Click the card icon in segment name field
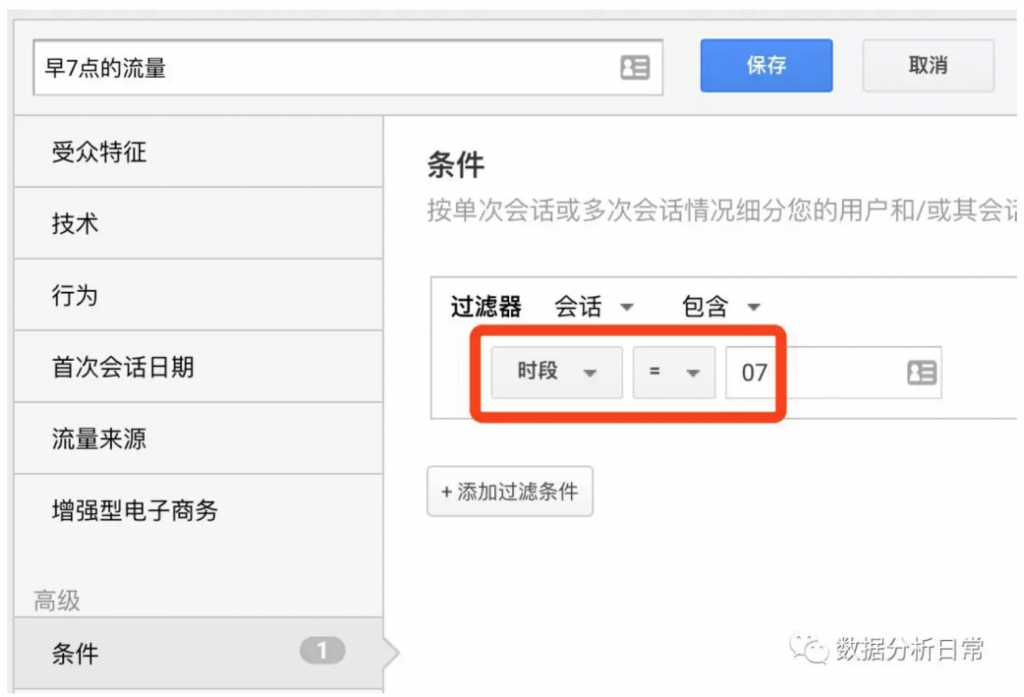The image size is (1024, 697). (x=635, y=68)
